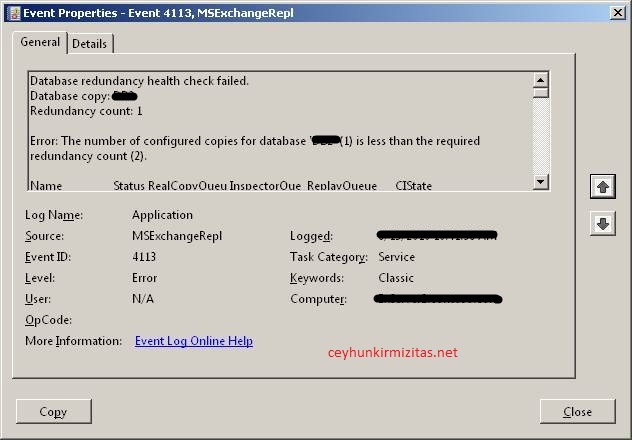Click the 'Redundancy count: 1' line in description
632x440 pixels.
pos(87,111)
